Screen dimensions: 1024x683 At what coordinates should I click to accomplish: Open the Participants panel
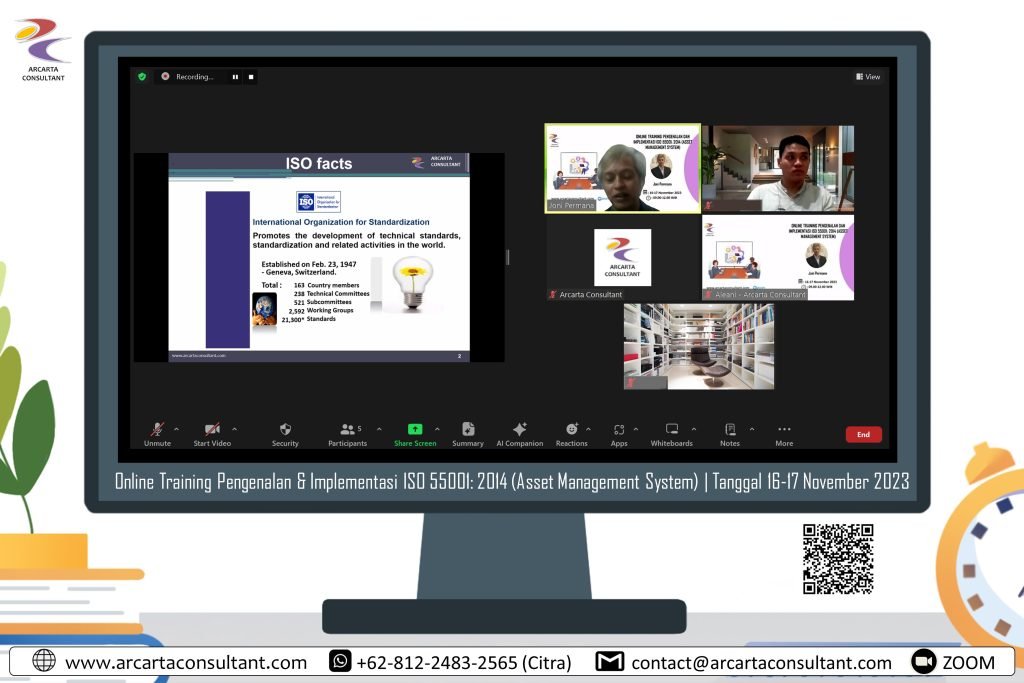point(347,430)
